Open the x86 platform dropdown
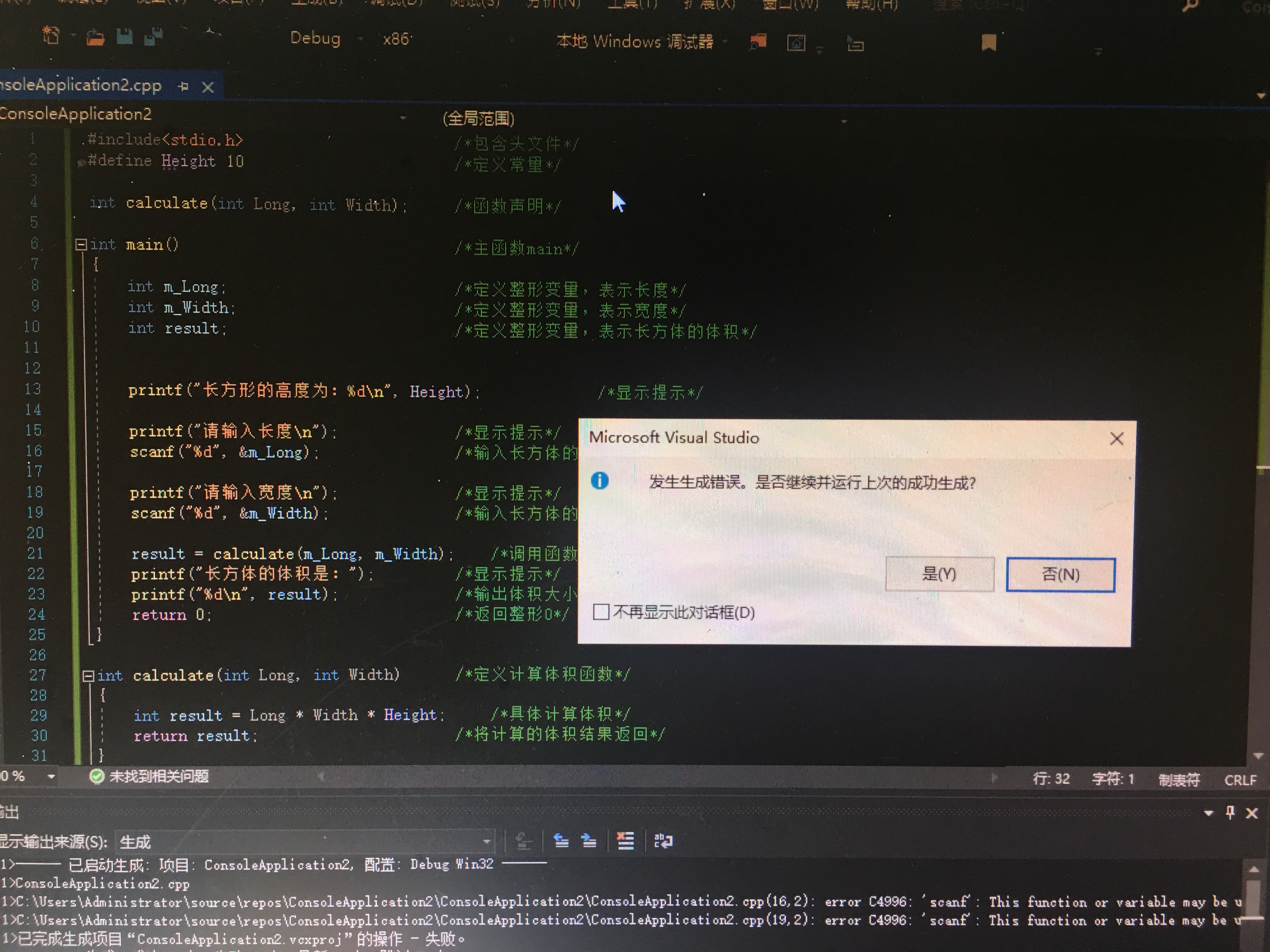 point(512,40)
